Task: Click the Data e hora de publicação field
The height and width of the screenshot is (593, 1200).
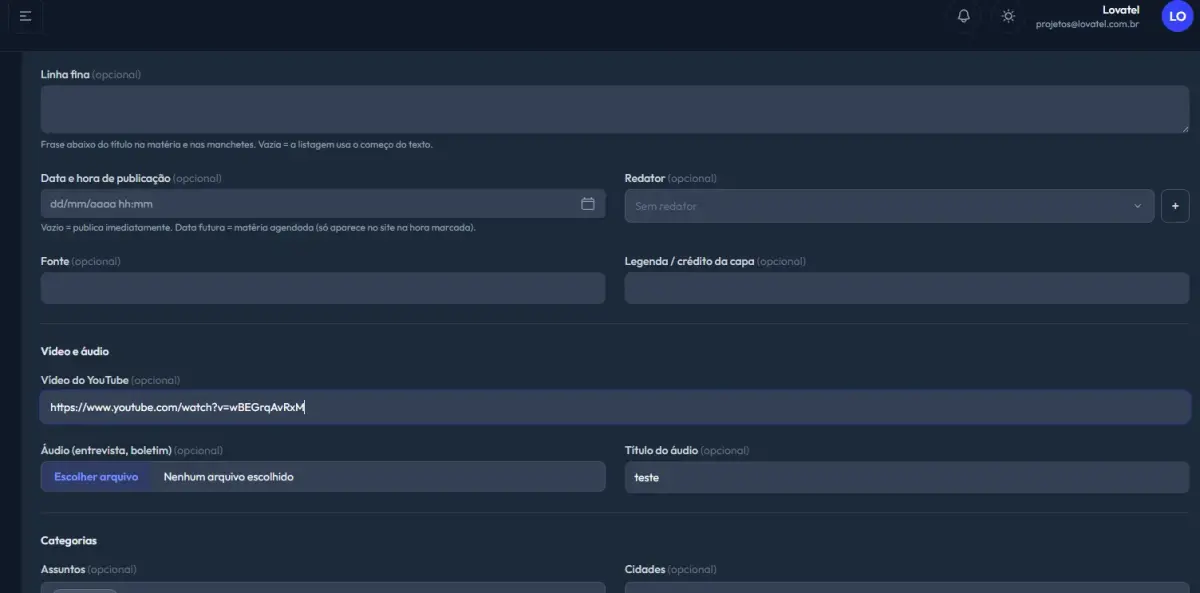Action: (x=323, y=204)
